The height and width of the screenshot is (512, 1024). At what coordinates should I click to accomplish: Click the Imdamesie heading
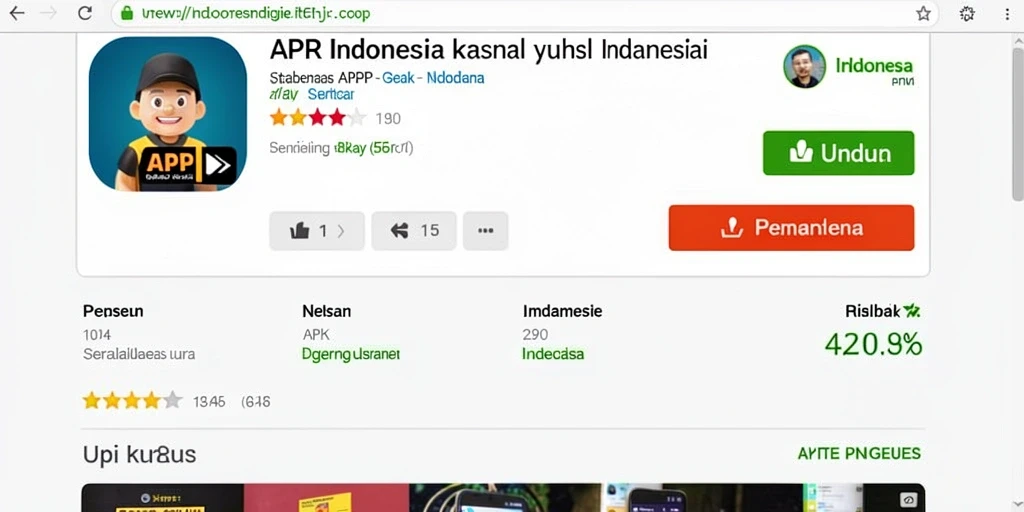(x=562, y=311)
